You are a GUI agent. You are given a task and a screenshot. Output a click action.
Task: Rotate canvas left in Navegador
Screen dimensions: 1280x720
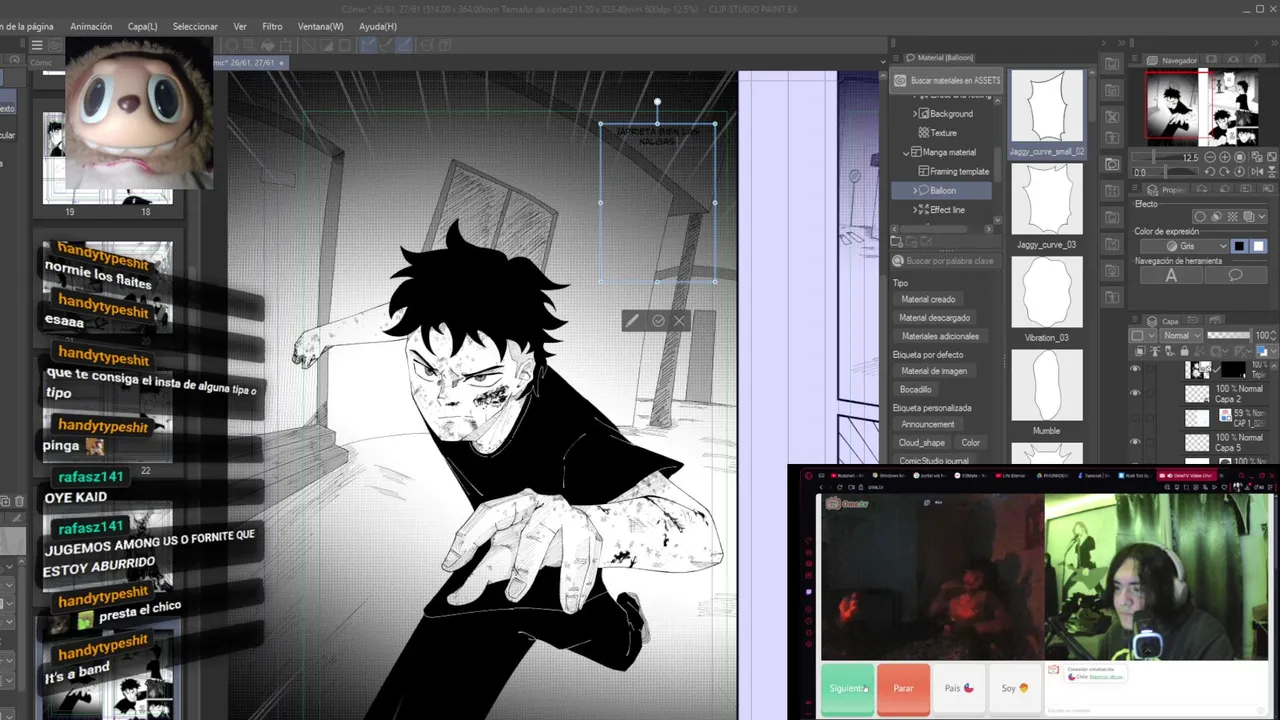coord(1211,172)
